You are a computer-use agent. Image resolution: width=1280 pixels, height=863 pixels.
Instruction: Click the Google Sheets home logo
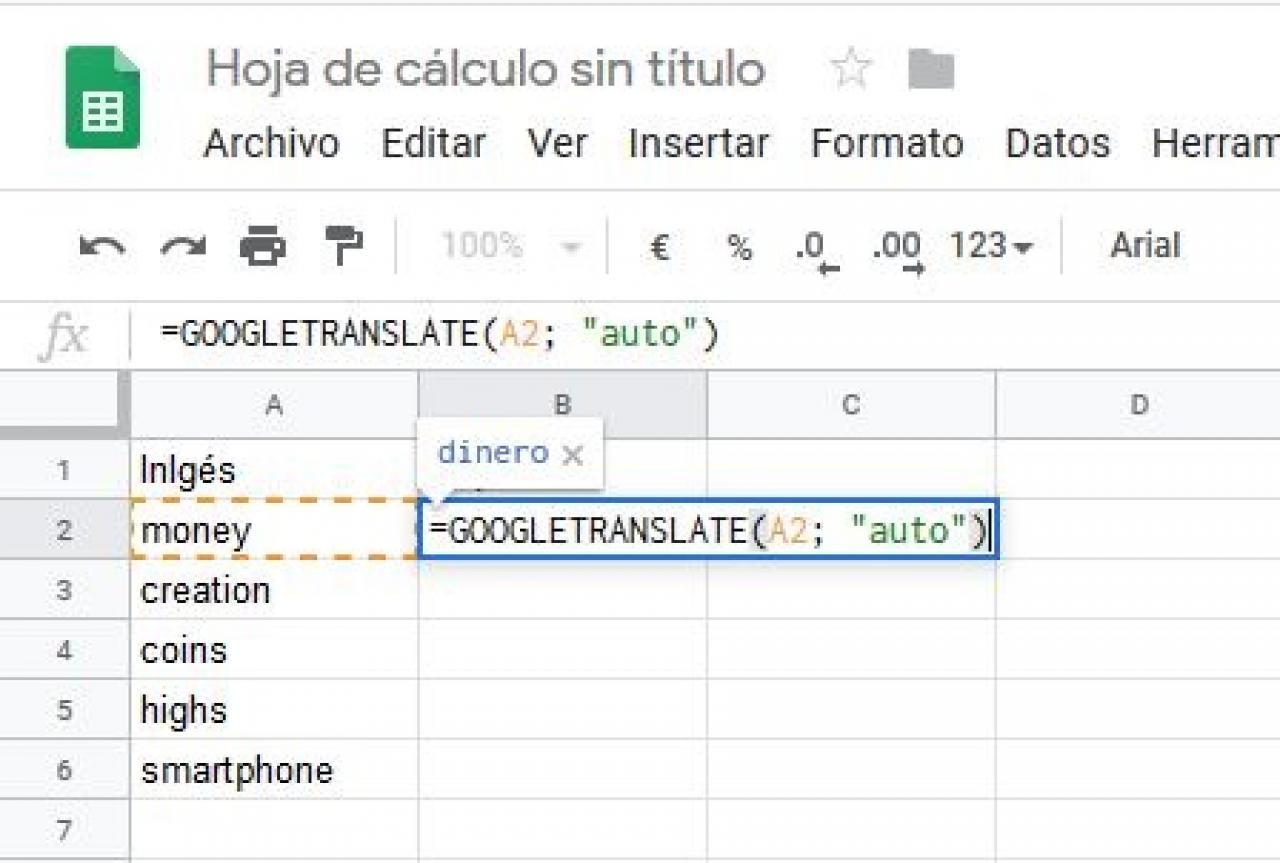point(102,97)
